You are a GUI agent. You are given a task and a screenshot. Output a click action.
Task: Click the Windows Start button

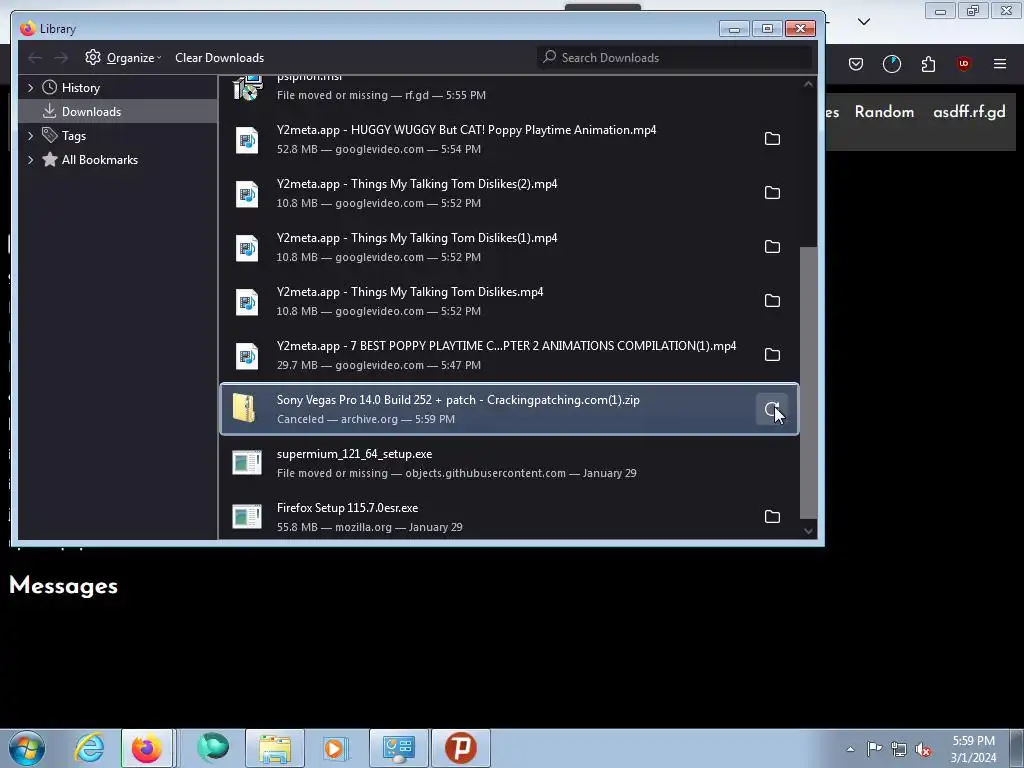27,748
